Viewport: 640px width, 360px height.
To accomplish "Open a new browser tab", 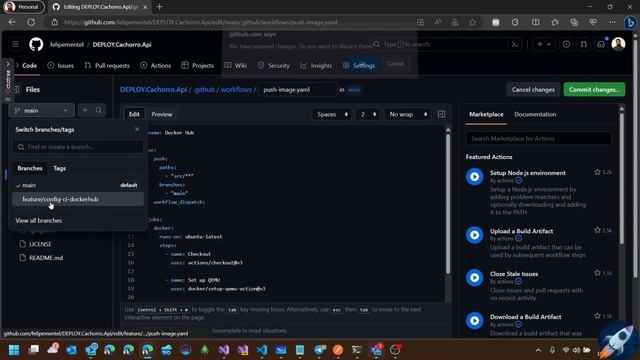I will coord(160,7).
